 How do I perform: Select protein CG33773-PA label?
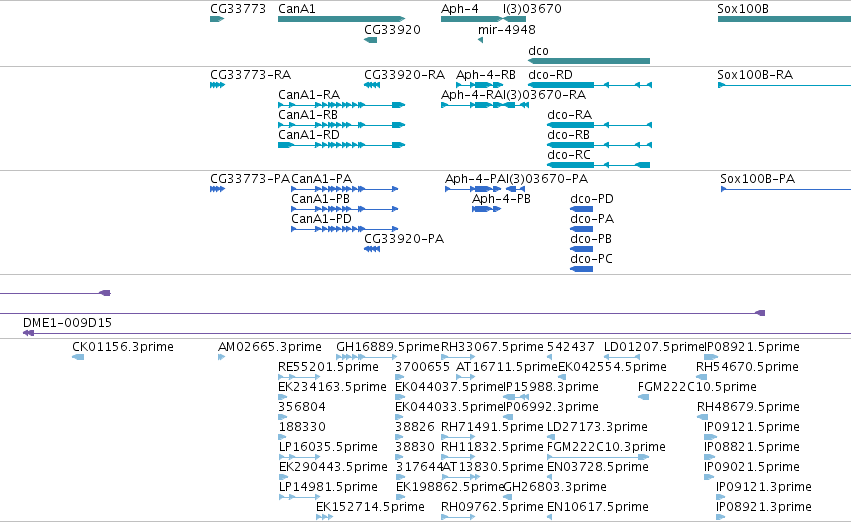pyautogui.click(x=250, y=179)
